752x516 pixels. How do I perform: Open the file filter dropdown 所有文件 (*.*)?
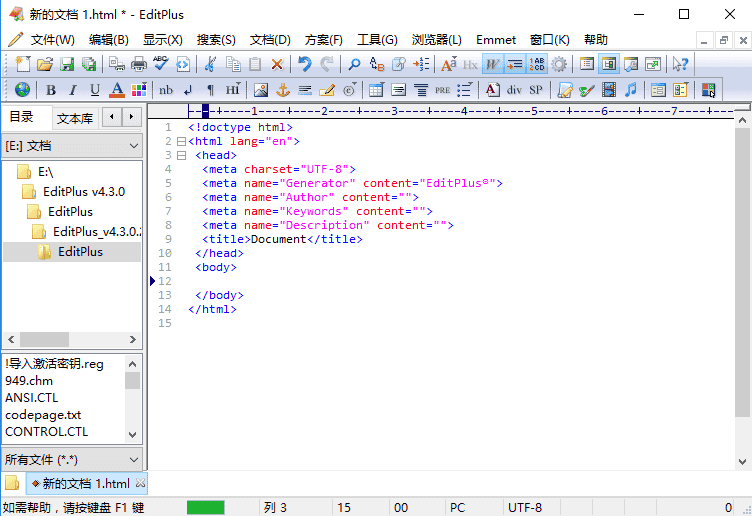tap(73, 460)
